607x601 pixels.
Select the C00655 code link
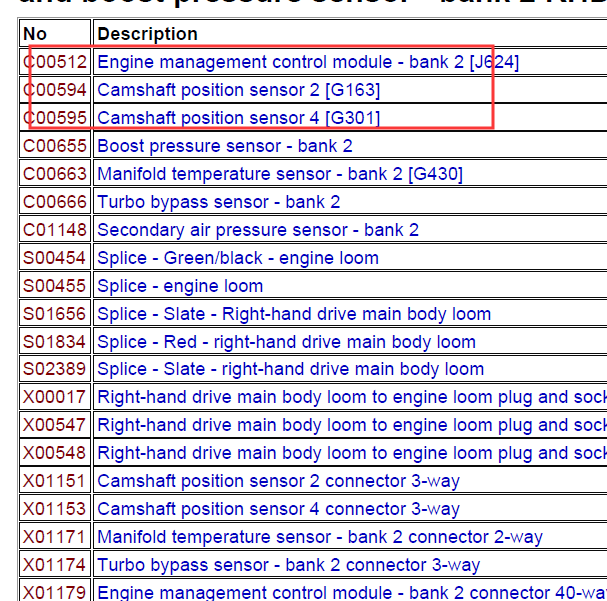55,146
